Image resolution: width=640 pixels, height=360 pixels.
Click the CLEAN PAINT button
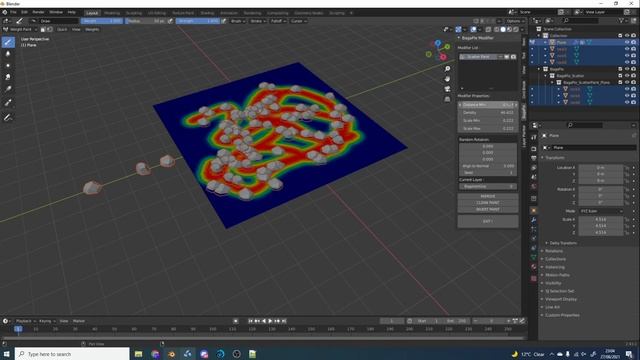coord(488,202)
